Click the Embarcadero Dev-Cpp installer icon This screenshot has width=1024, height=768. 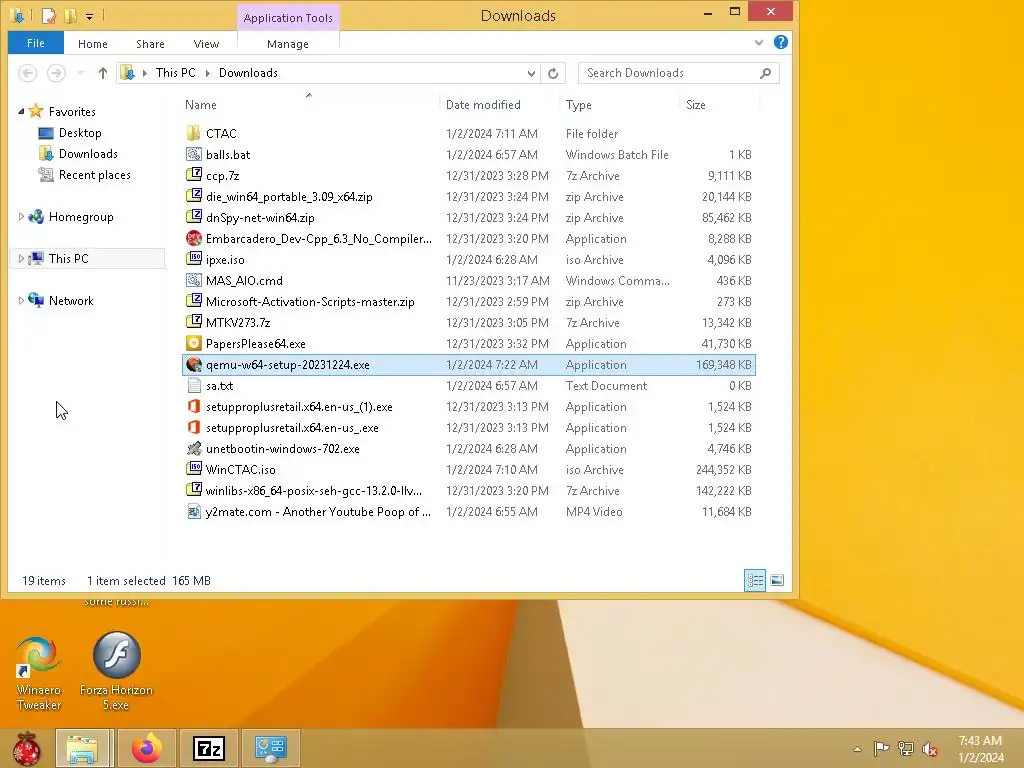coord(193,238)
